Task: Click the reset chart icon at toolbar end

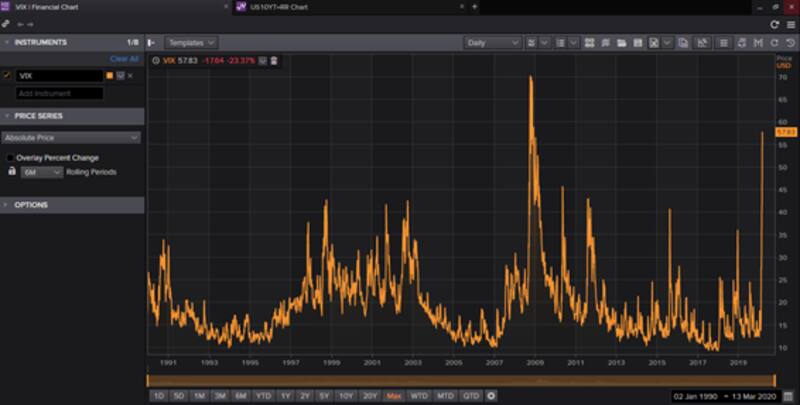Action: point(790,43)
